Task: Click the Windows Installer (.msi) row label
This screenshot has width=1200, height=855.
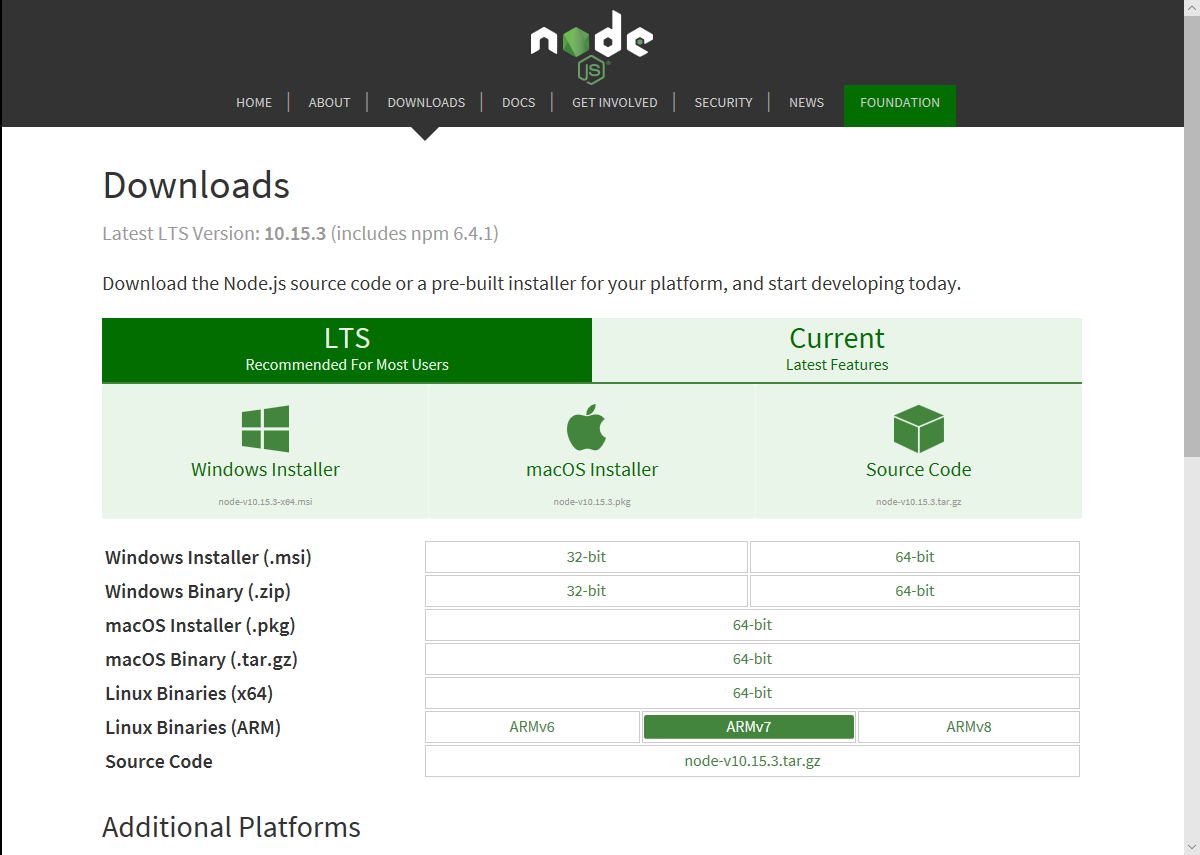Action: (x=208, y=558)
